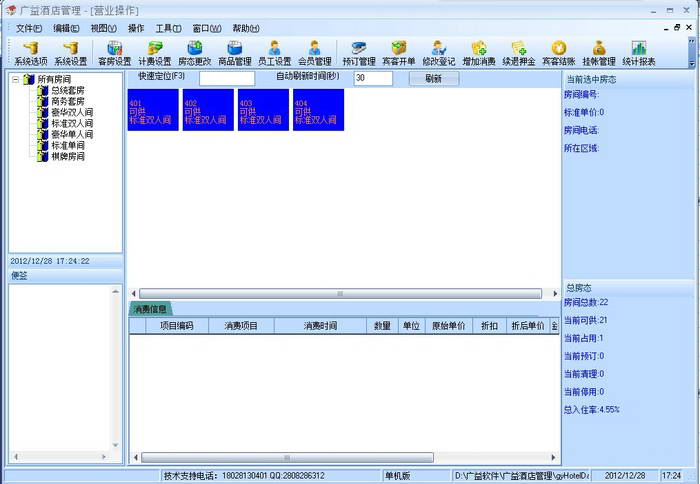
Task: Click 宾客开单 guest check-in icon
Action: [x=399, y=54]
